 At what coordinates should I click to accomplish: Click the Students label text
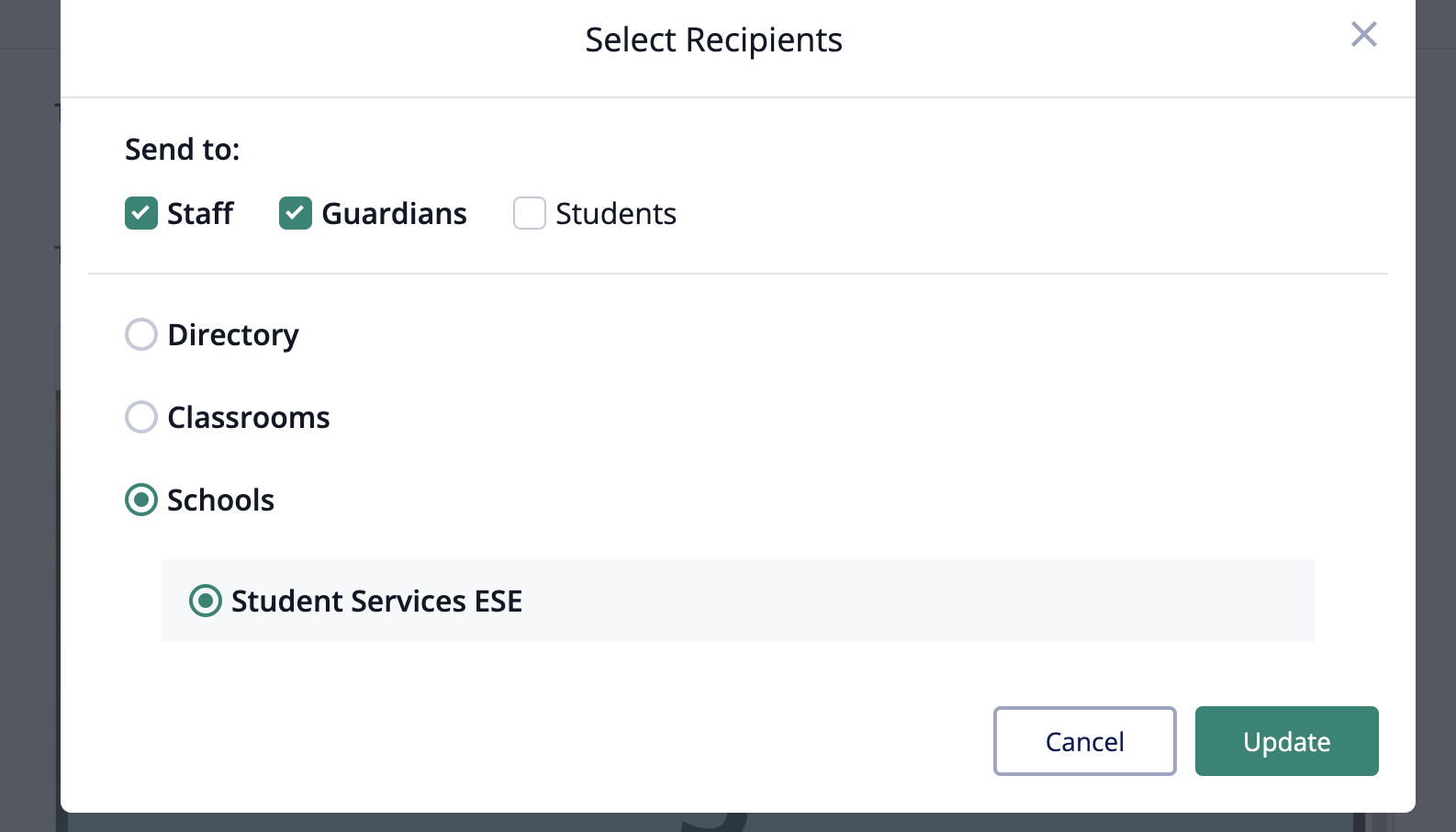click(616, 213)
